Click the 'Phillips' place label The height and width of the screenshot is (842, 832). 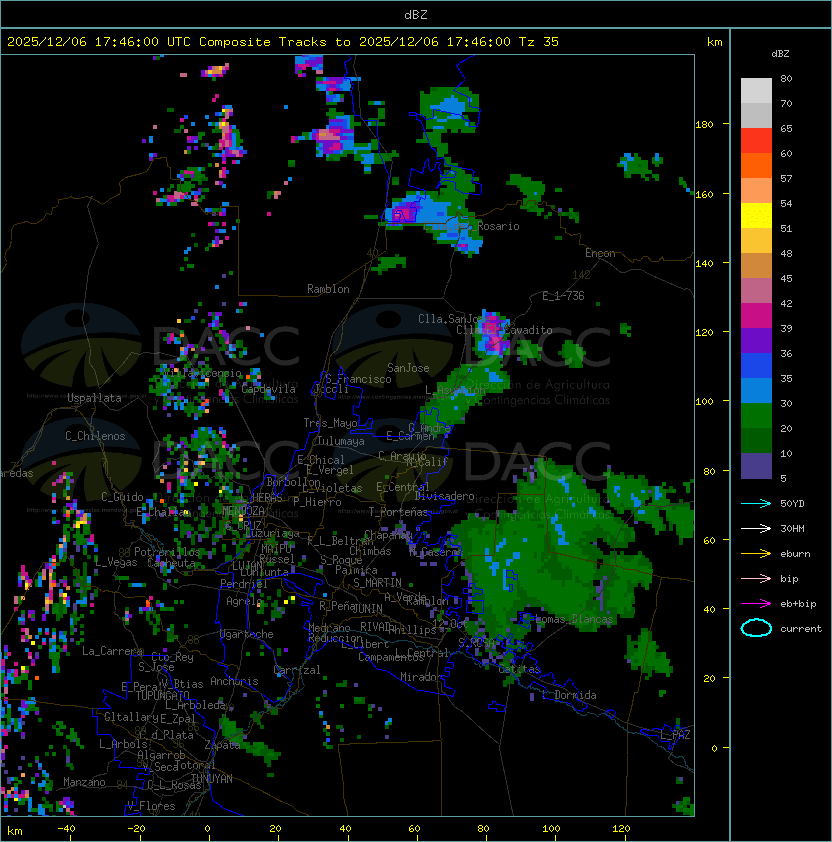point(412,630)
